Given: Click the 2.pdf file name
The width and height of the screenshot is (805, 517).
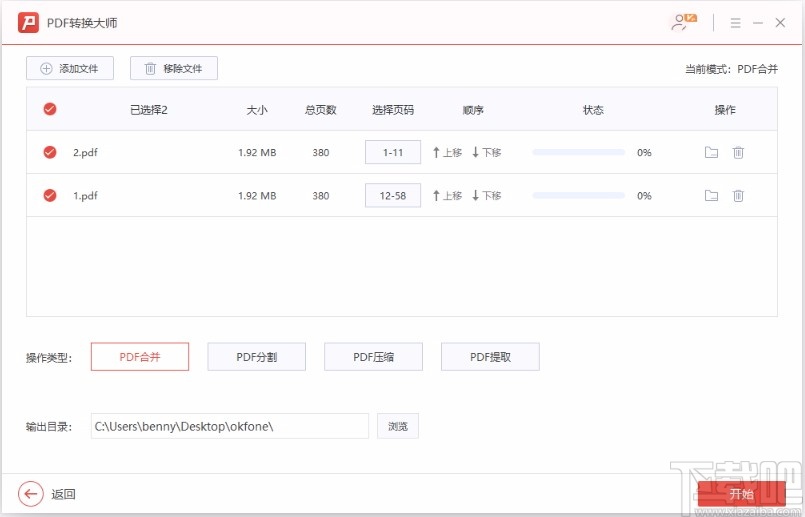Looking at the screenshot, I should point(85,152).
